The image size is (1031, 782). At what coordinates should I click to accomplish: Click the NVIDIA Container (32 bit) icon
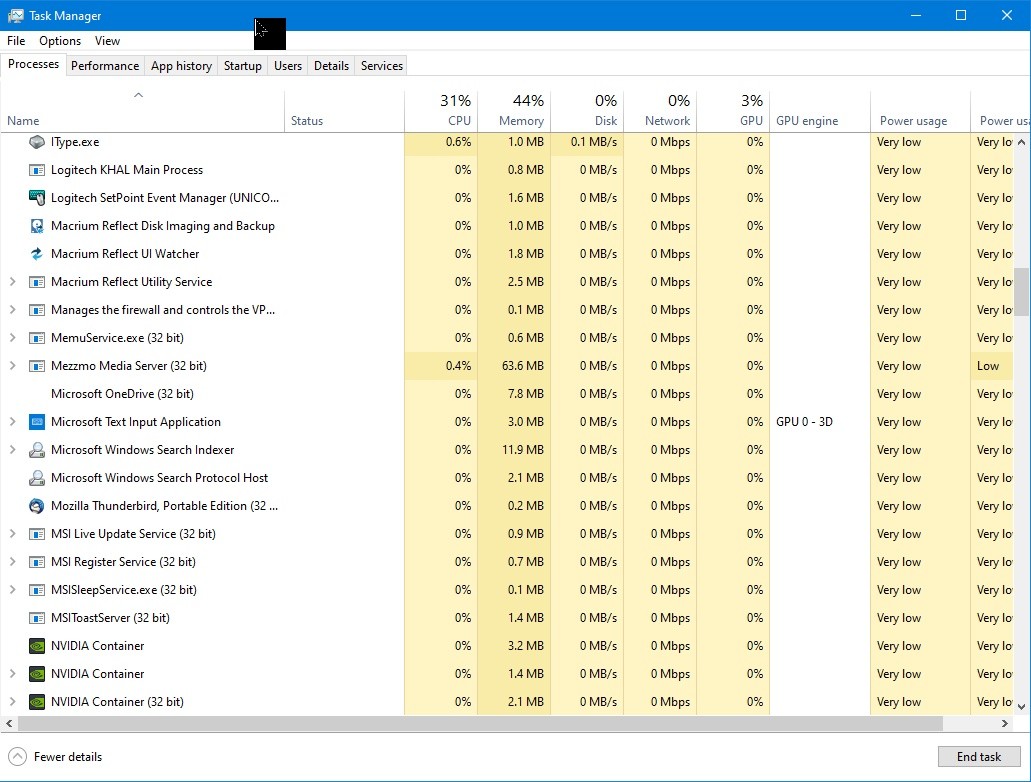coord(37,702)
